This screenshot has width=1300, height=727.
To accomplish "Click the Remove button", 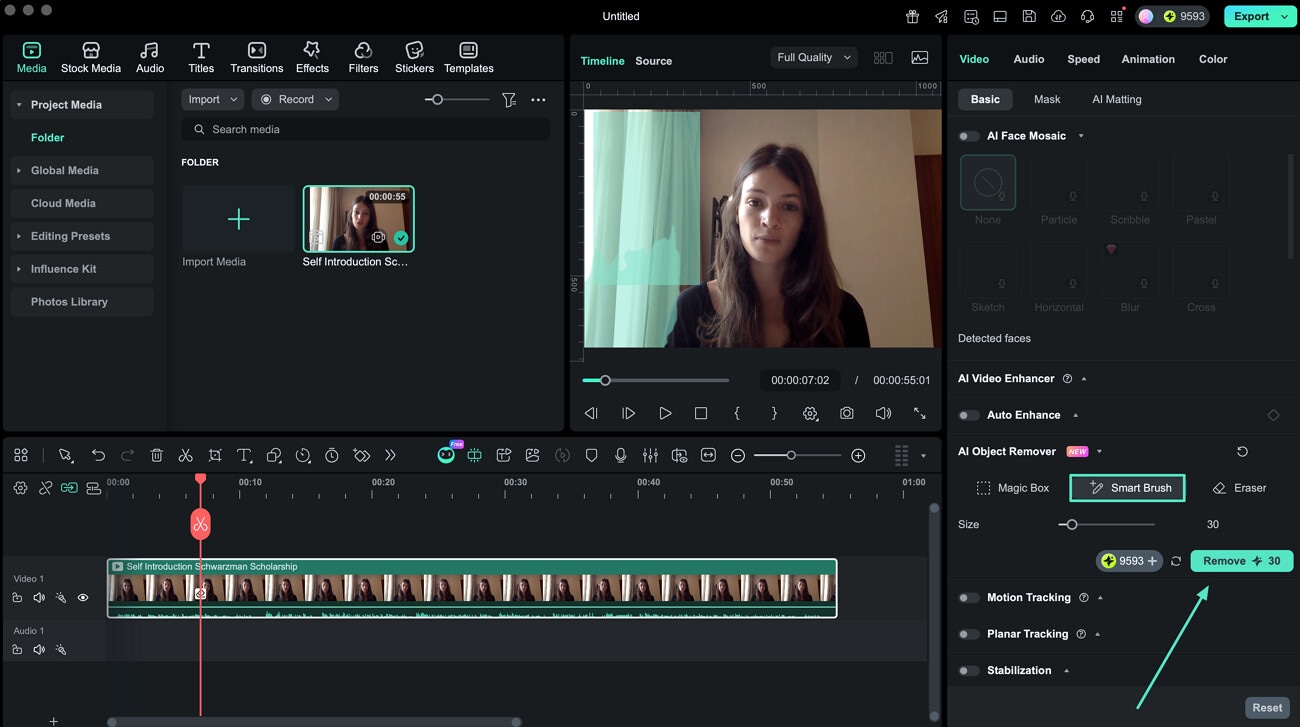I will [1241, 561].
